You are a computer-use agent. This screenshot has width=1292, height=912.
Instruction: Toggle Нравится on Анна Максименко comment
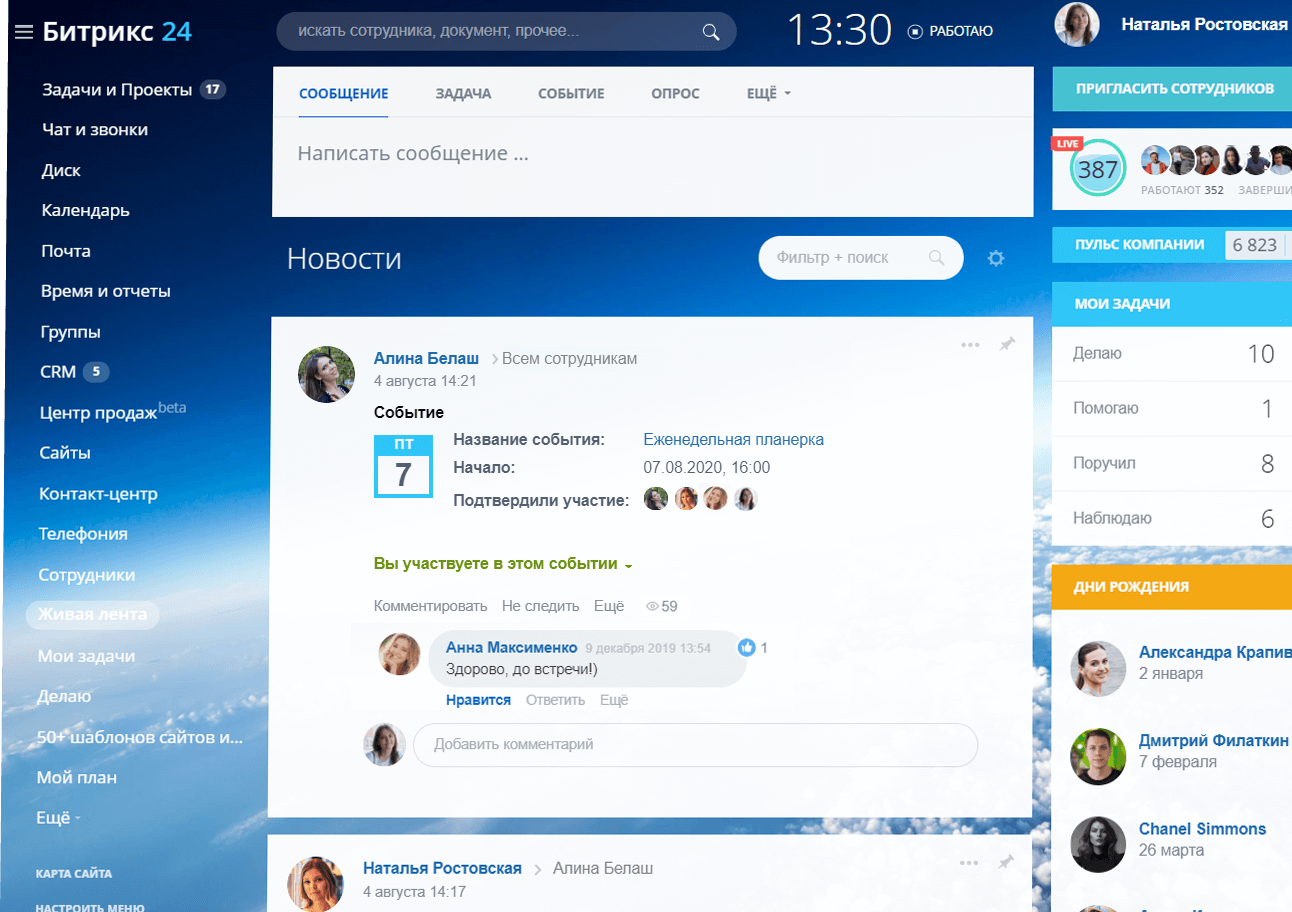[x=478, y=700]
